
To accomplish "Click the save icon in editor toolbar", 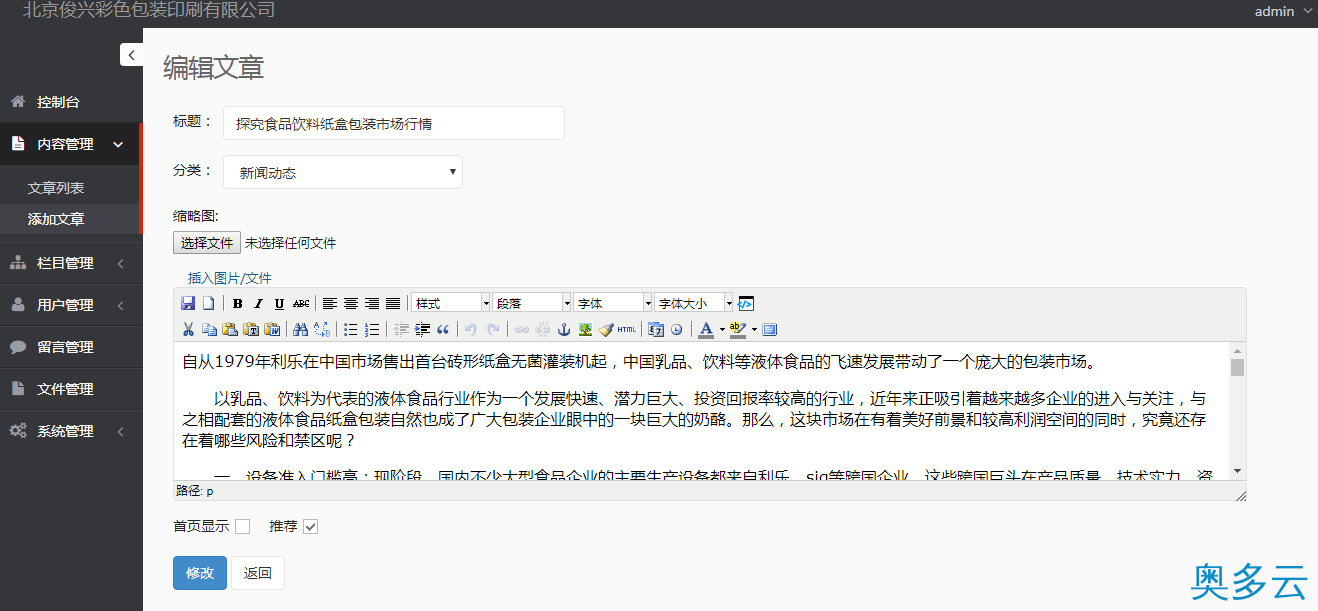I will coord(188,303).
